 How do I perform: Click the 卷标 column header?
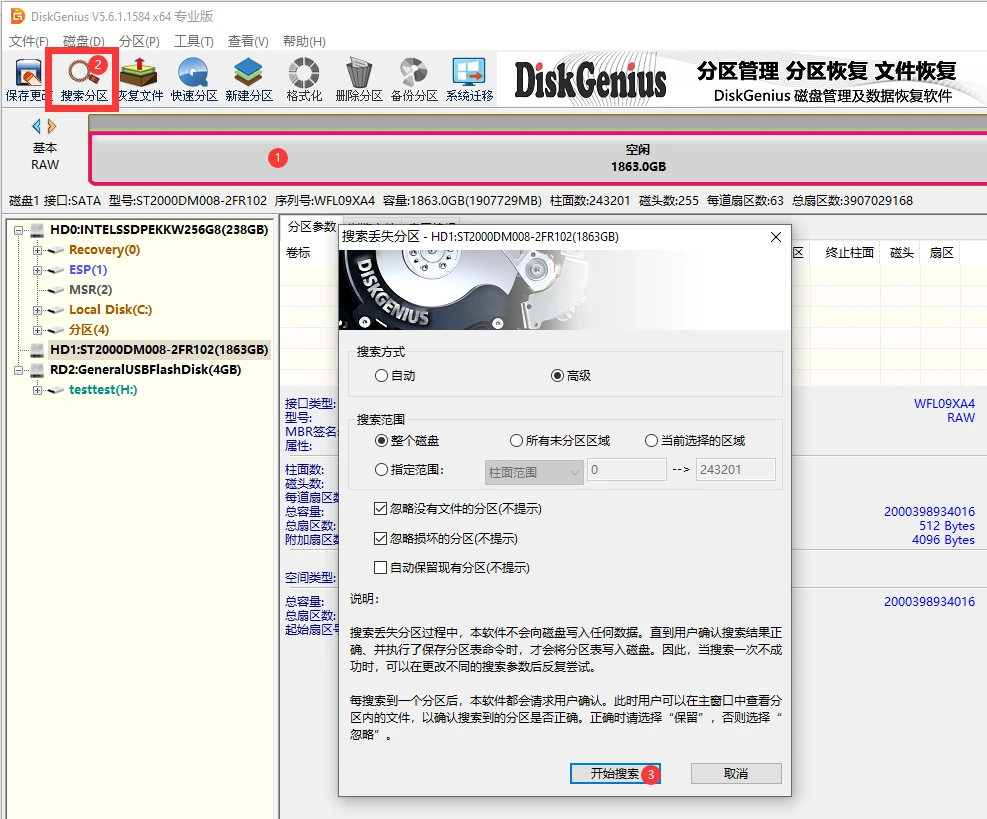298,252
